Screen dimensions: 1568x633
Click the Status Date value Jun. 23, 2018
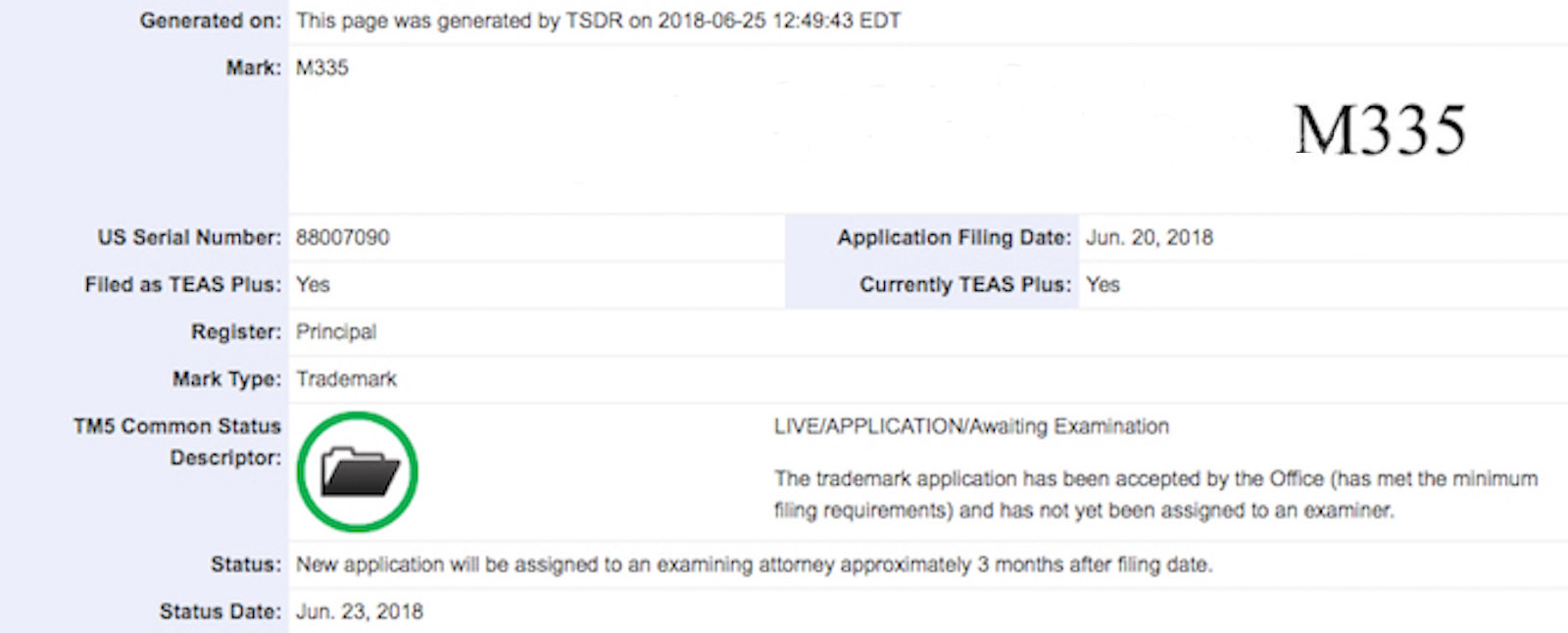[360, 611]
